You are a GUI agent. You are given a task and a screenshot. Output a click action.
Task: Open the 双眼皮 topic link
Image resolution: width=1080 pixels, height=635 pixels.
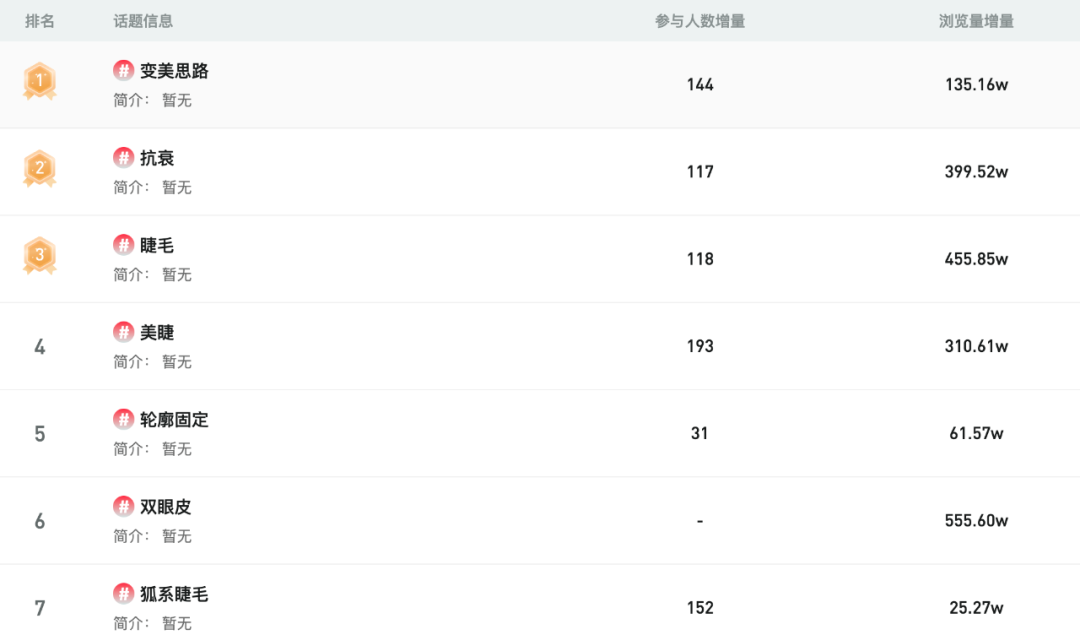[165, 507]
